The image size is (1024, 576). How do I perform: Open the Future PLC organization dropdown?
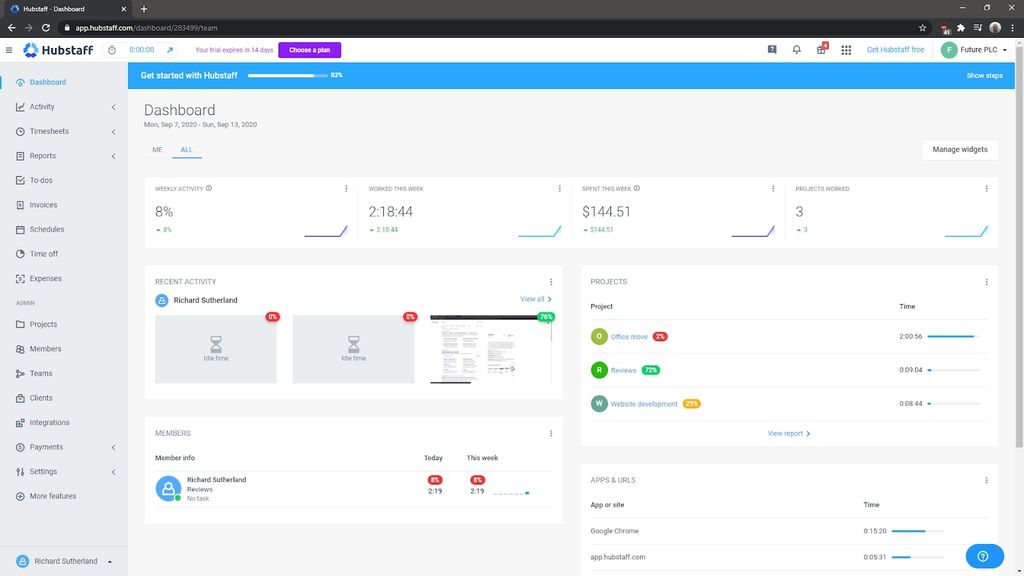978,48
